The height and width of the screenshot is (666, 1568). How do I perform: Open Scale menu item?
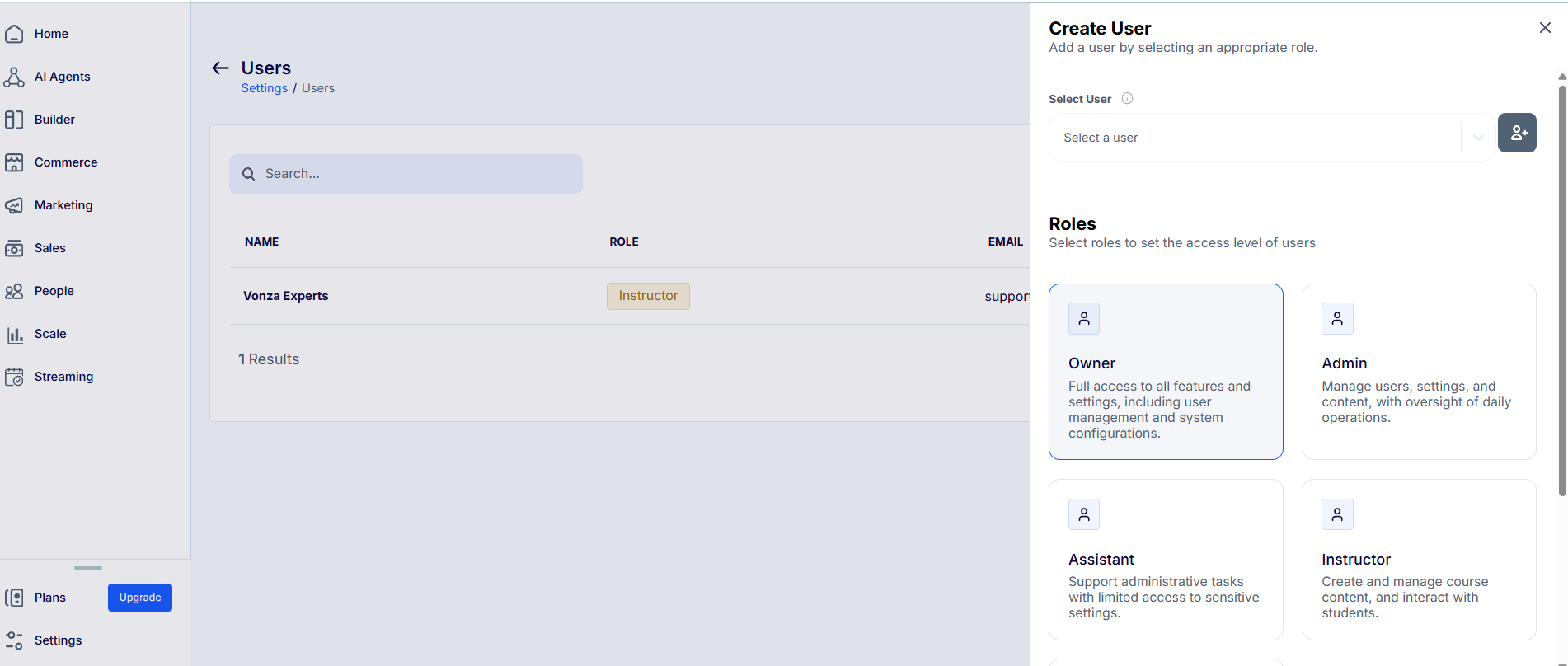pos(50,334)
